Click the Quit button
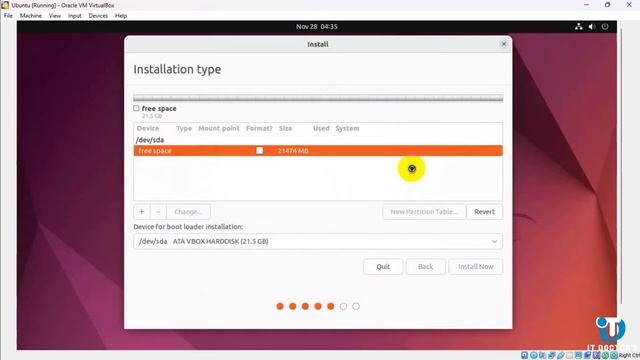Screen dimensions: 640x360 (x=383, y=267)
